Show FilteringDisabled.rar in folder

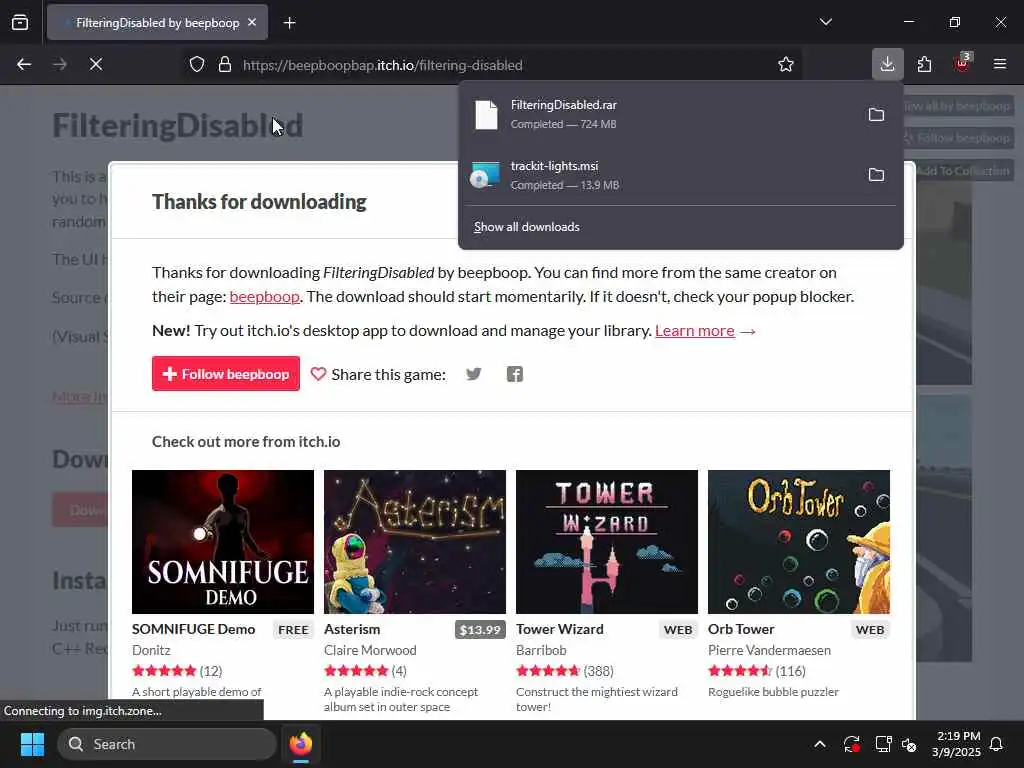(876, 115)
